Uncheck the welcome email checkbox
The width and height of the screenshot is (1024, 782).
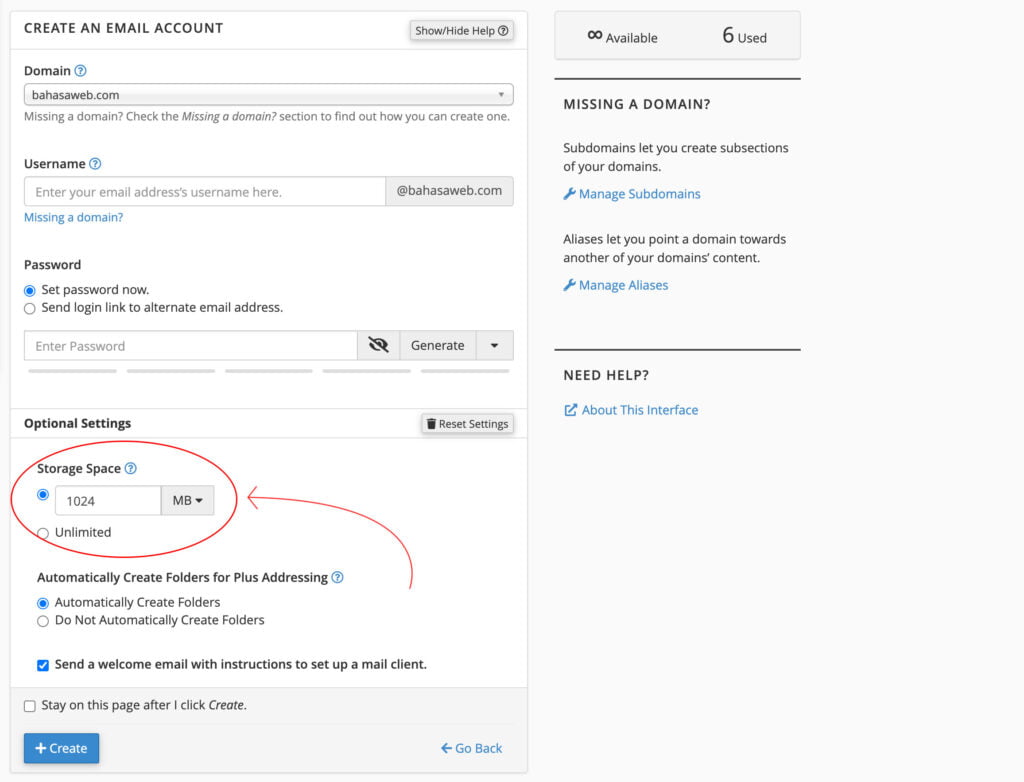(x=43, y=665)
